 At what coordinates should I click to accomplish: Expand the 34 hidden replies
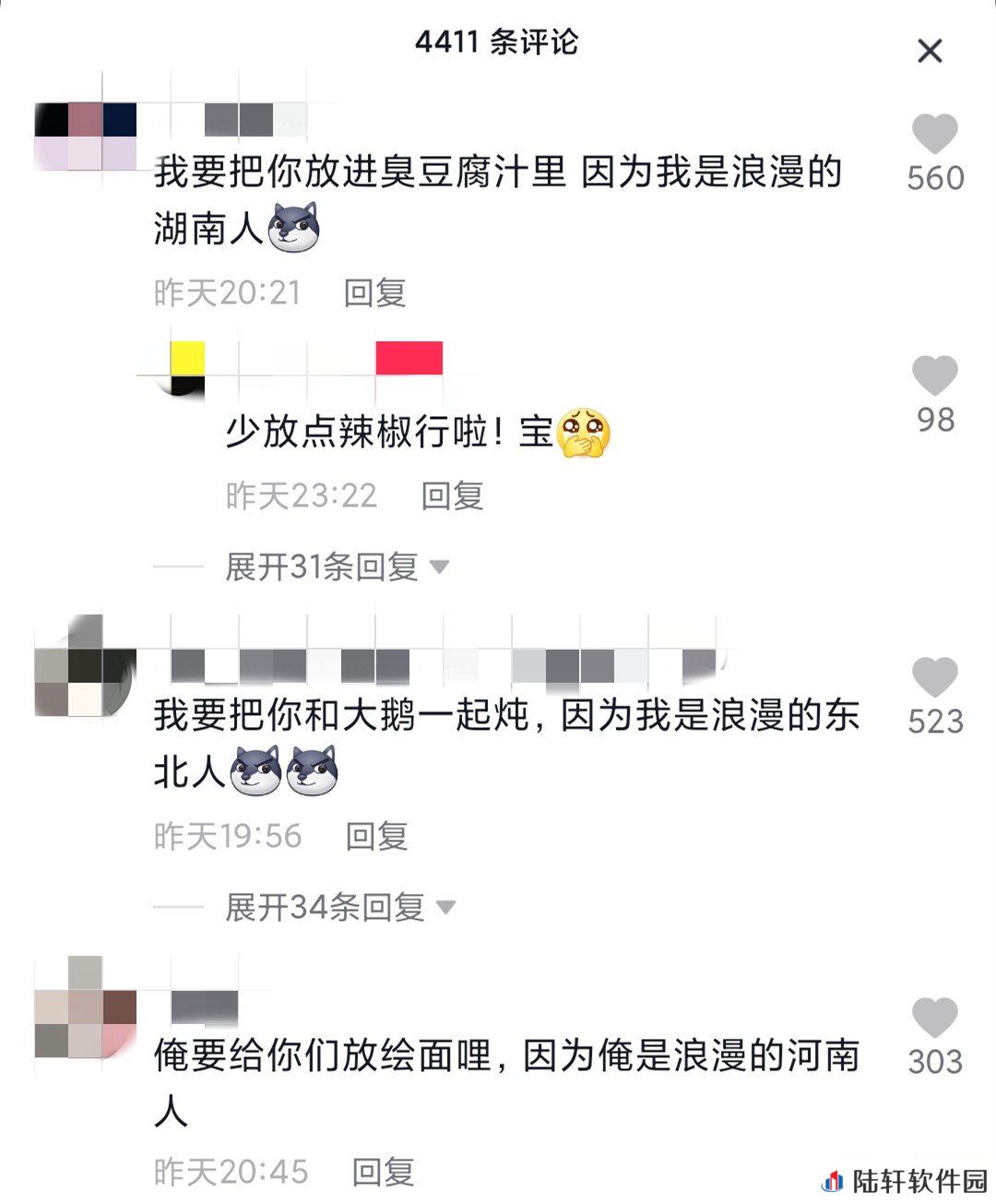(340, 908)
